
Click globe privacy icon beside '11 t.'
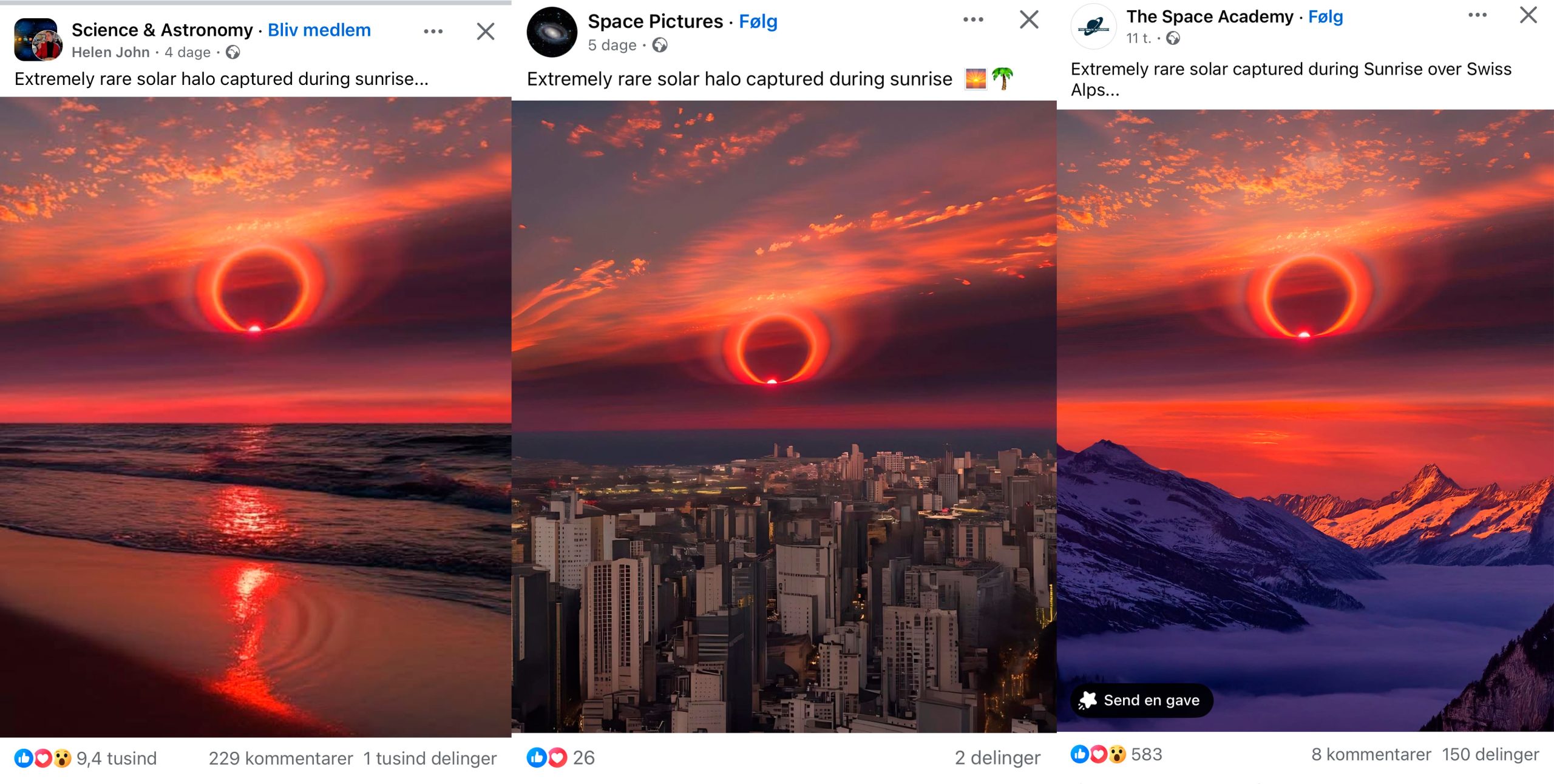click(1173, 38)
